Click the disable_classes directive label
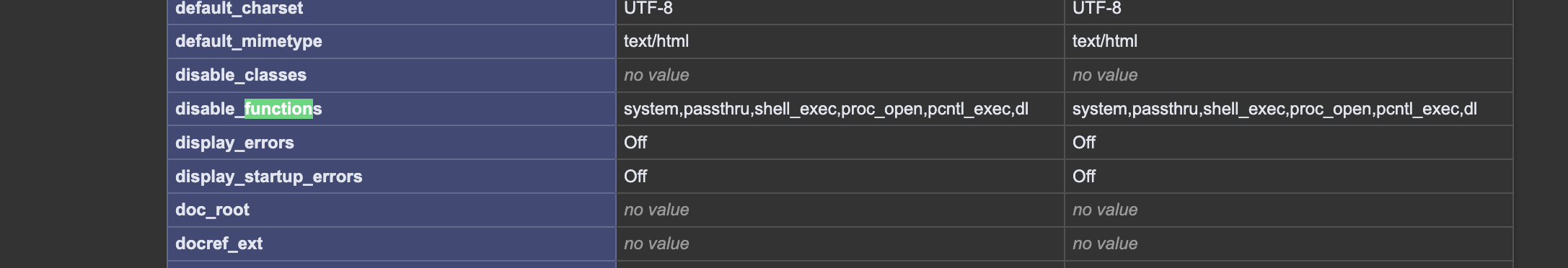 pos(241,75)
